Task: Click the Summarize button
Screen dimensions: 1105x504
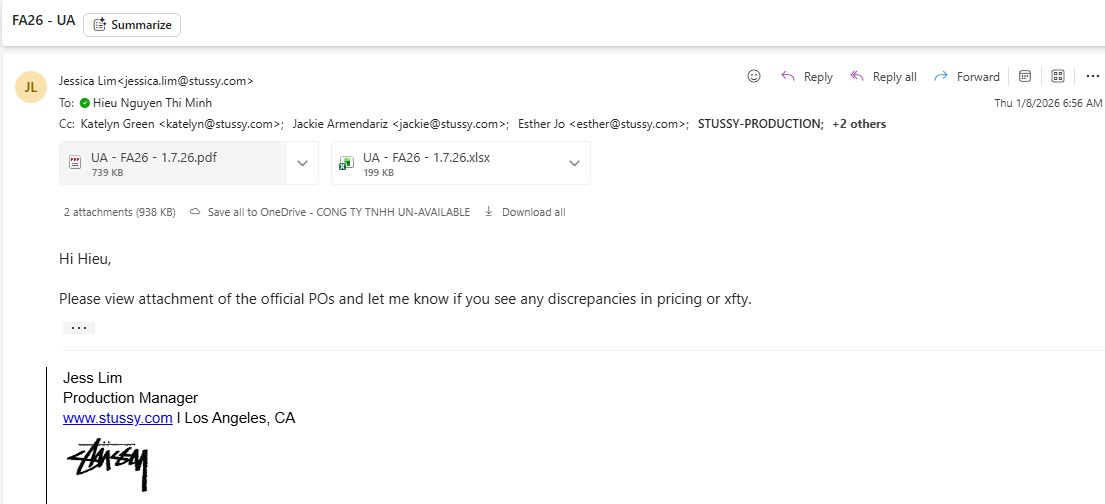Action: click(x=132, y=25)
